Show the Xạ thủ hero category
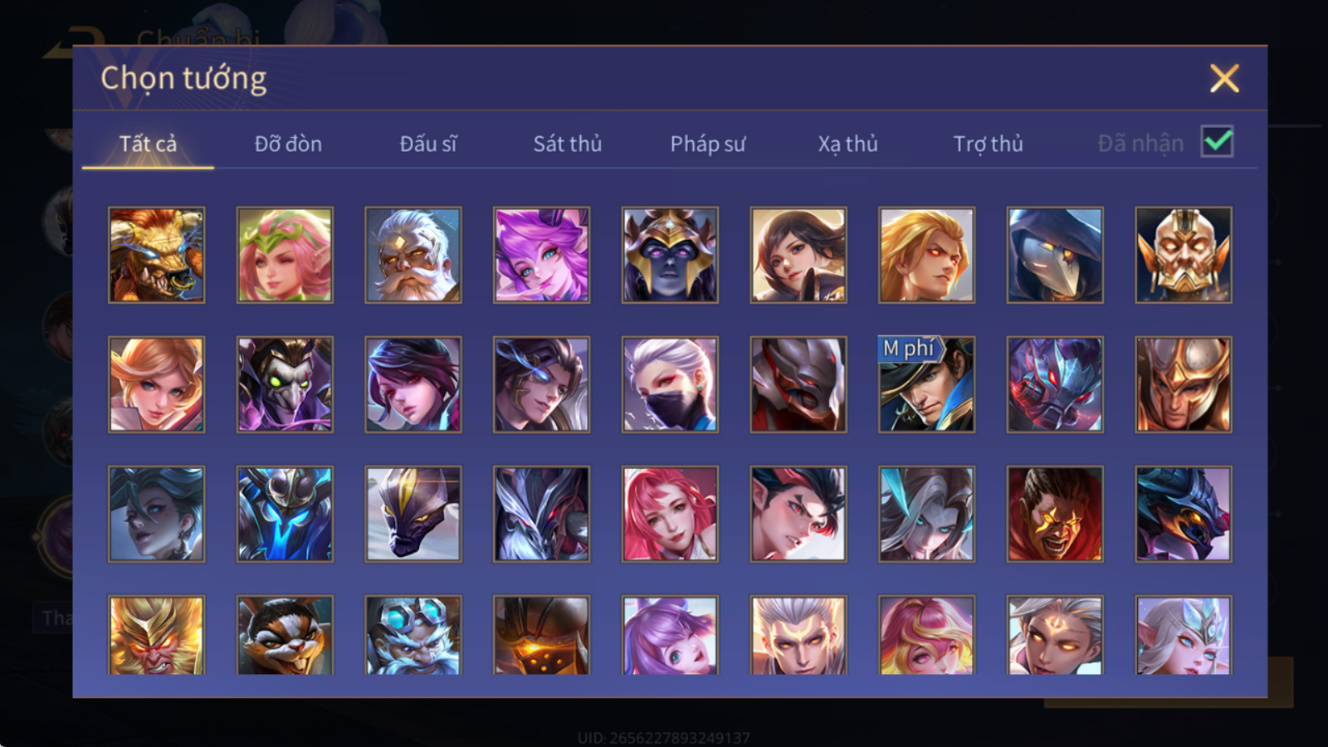This screenshot has height=747, width=1328. click(848, 144)
